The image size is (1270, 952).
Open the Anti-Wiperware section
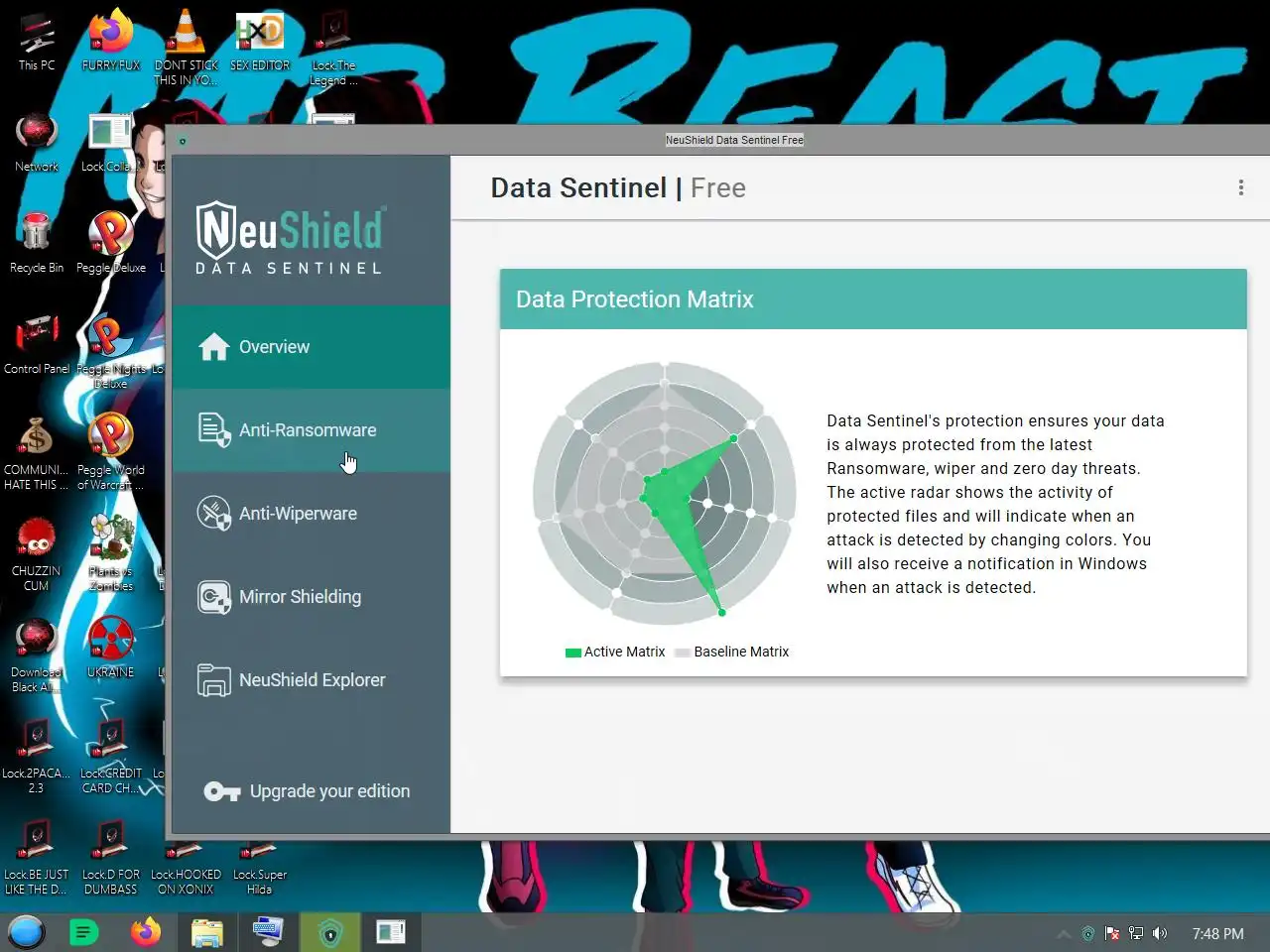click(312, 514)
